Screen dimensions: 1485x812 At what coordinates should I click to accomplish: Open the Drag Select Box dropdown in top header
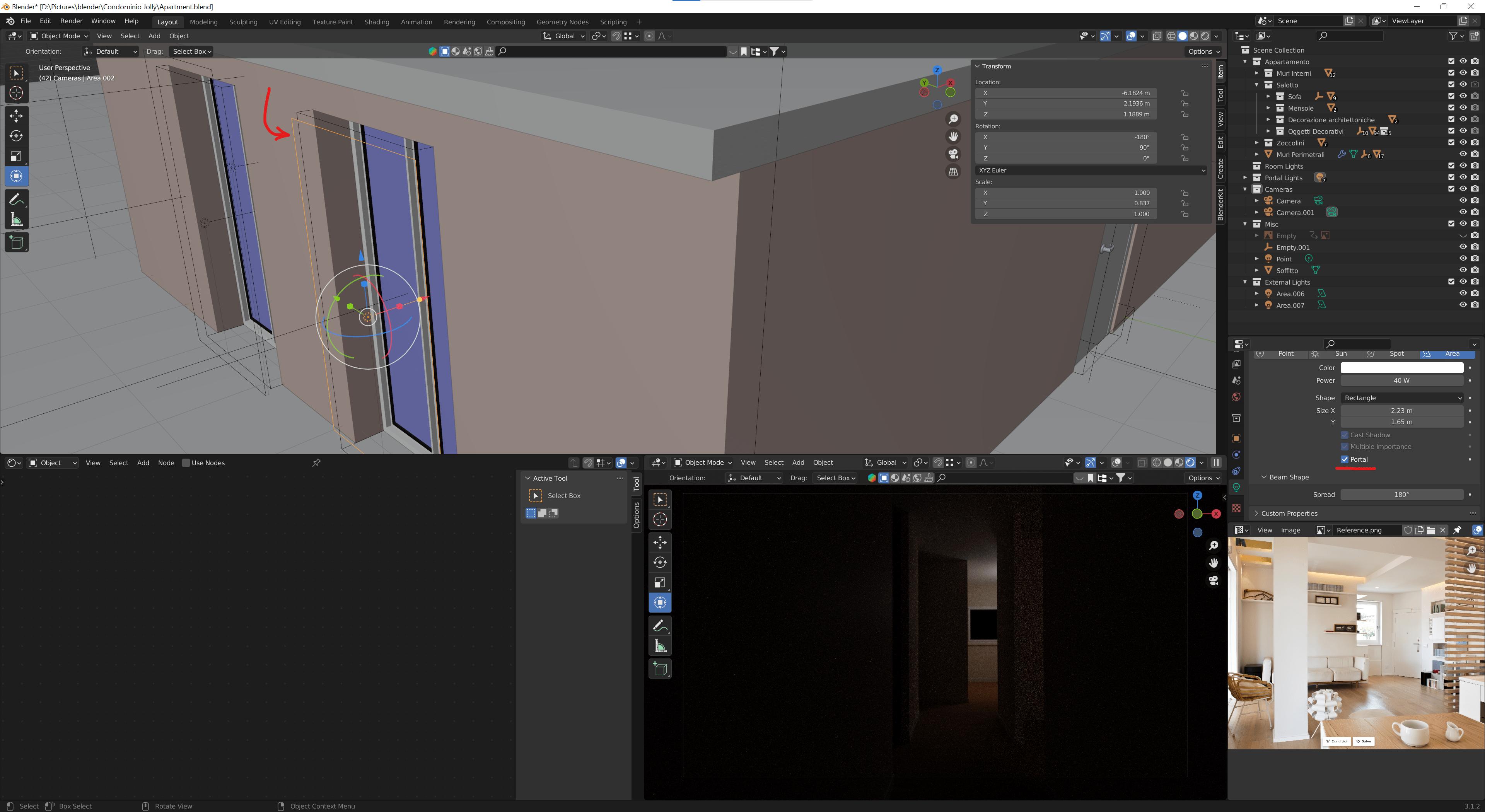point(191,51)
